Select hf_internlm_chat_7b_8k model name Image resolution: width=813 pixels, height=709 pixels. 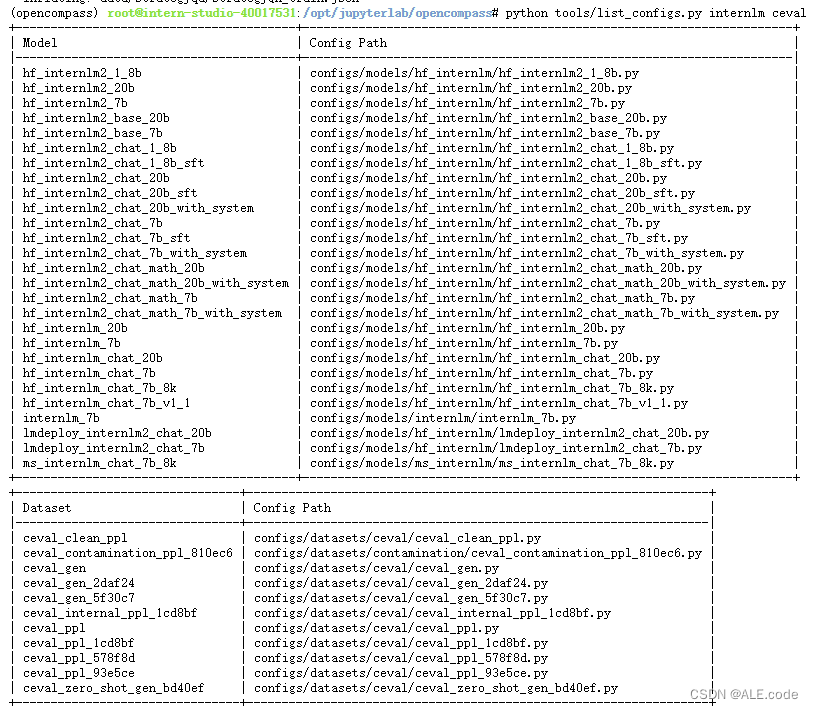tap(100, 389)
